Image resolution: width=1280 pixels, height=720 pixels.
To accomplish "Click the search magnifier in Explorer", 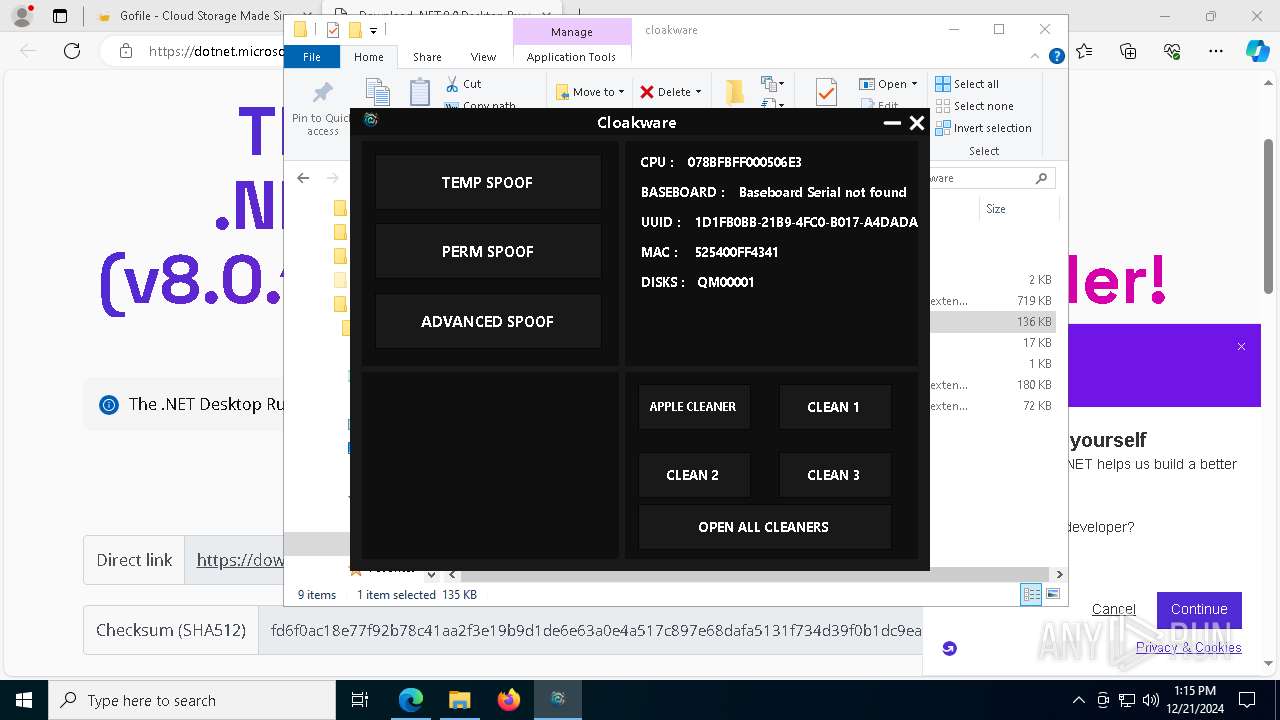I will pos(1041,178).
